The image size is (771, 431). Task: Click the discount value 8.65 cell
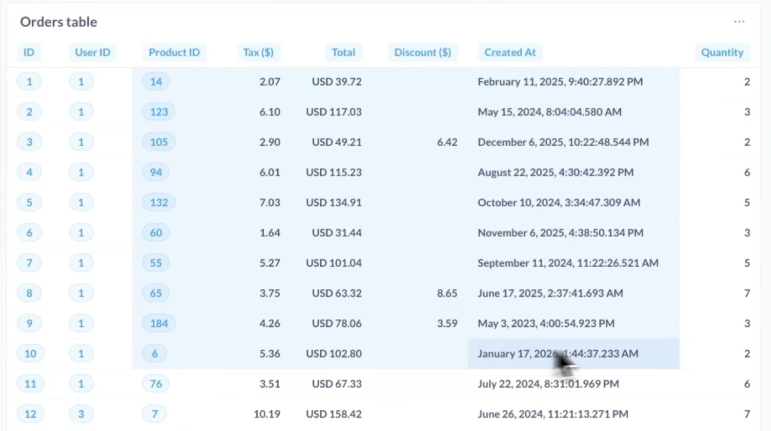click(446, 293)
